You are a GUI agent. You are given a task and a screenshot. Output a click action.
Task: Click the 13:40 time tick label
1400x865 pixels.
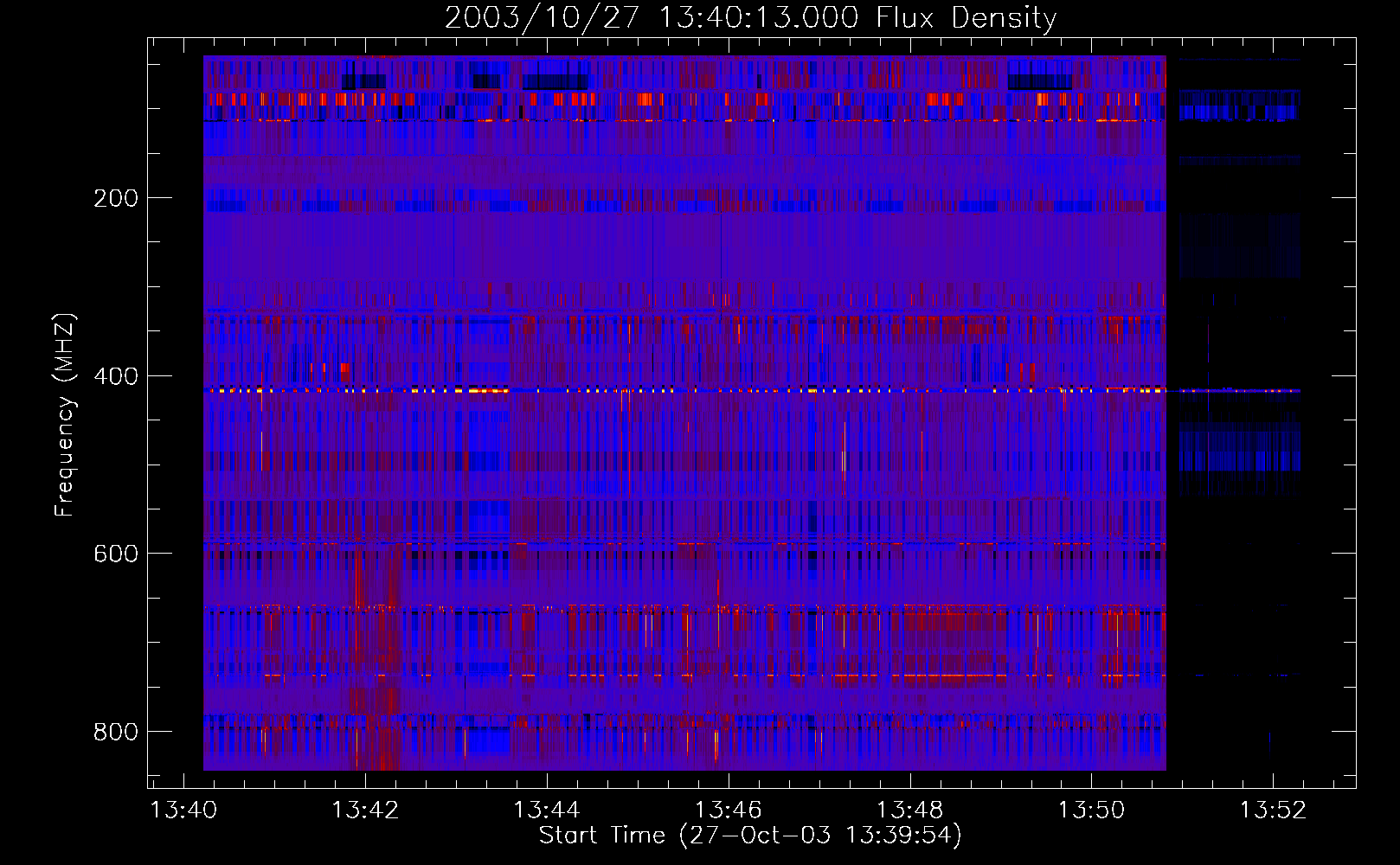click(x=183, y=811)
